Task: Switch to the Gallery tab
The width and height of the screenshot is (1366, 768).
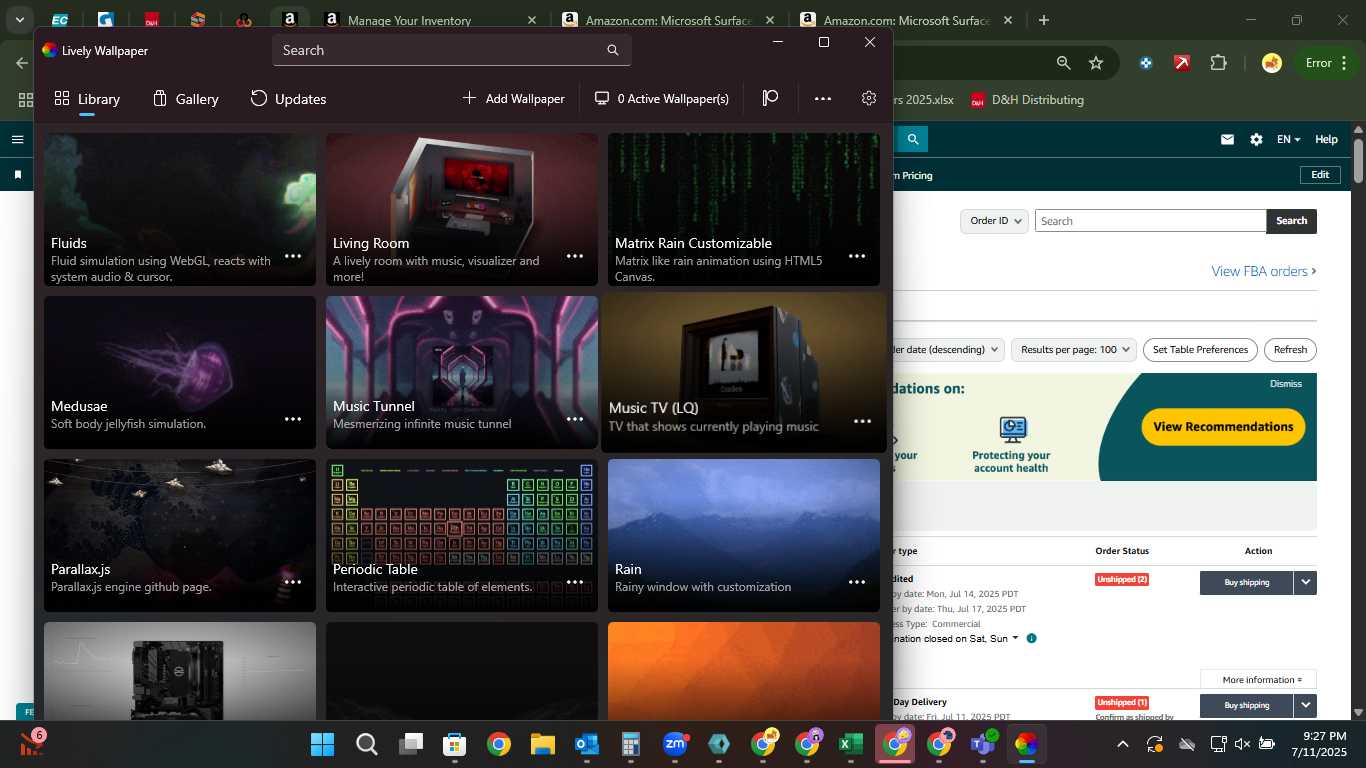Action: [x=186, y=99]
